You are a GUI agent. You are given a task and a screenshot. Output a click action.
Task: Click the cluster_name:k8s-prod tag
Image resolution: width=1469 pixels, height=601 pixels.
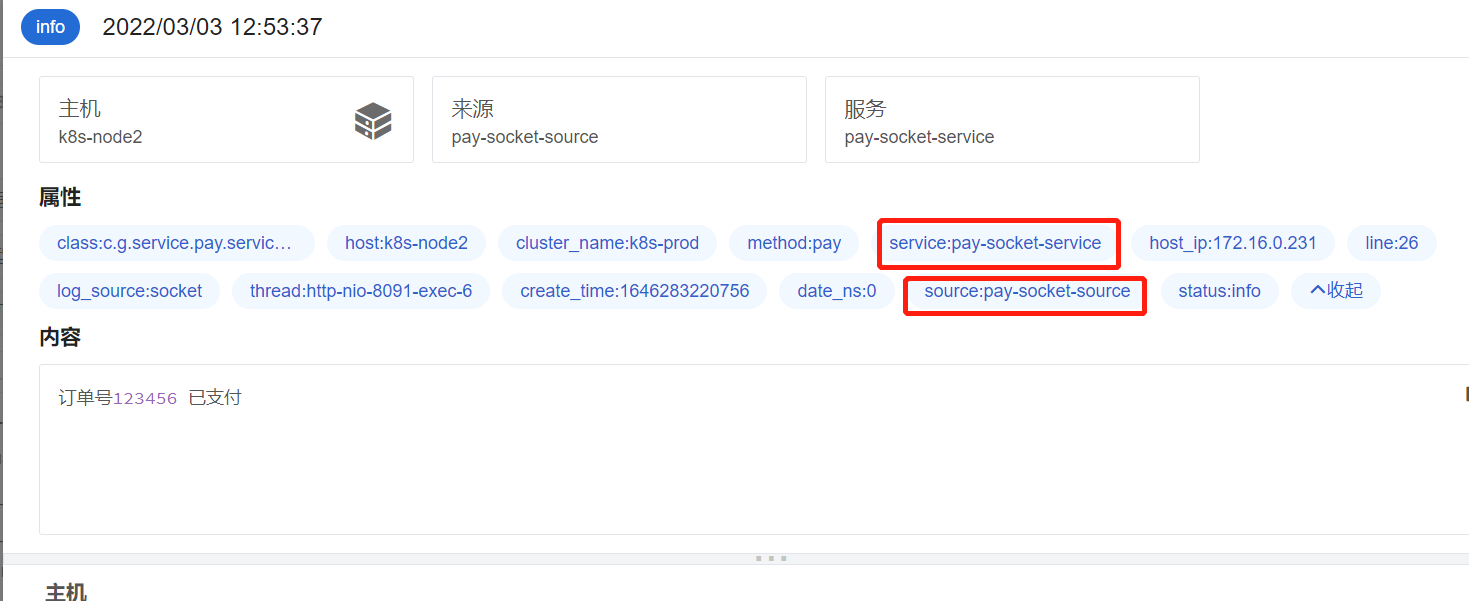pos(608,243)
